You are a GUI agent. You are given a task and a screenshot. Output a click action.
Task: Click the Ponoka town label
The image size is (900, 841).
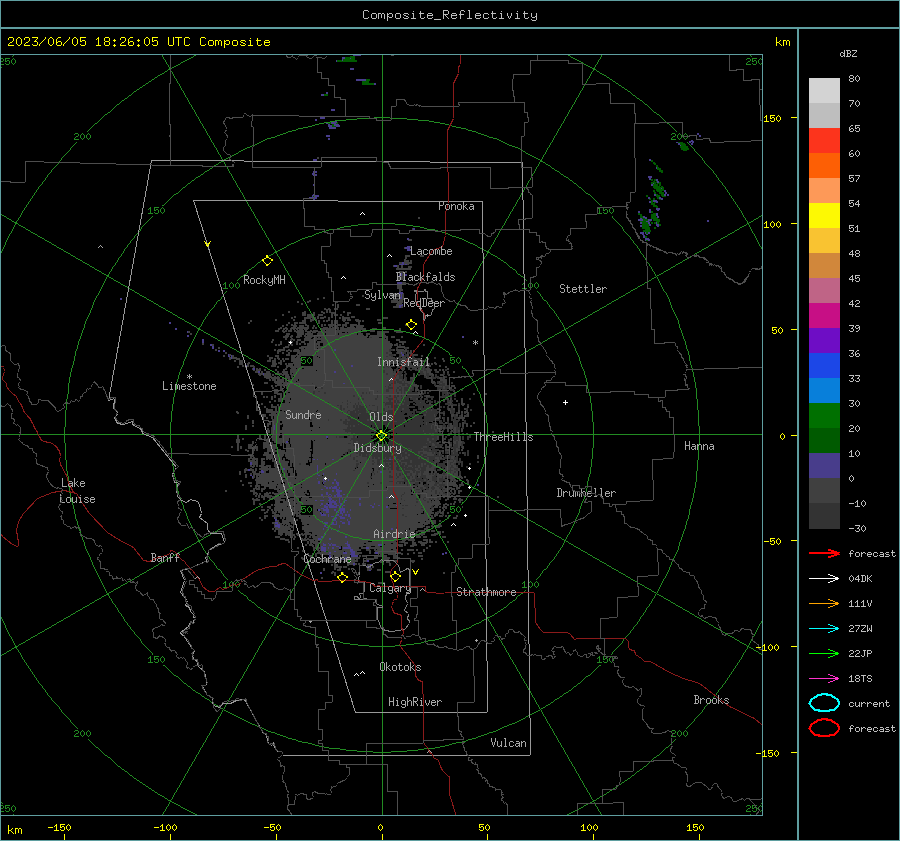(x=456, y=206)
